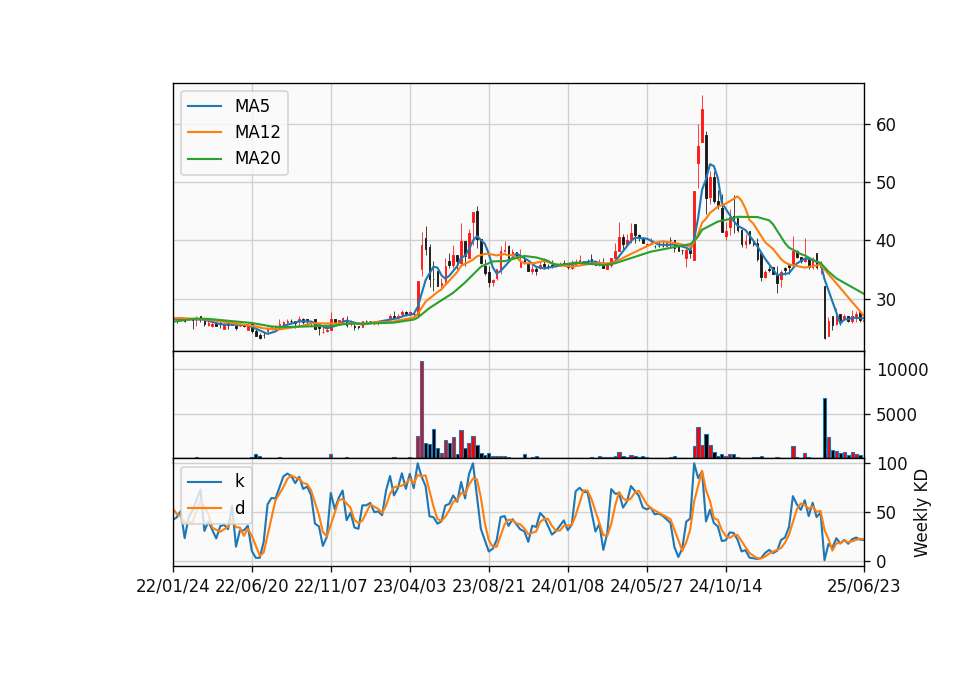The height and width of the screenshot is (690, 960).
Task: Click the green MA20 line sample in legend
Action: coord(204,159)
